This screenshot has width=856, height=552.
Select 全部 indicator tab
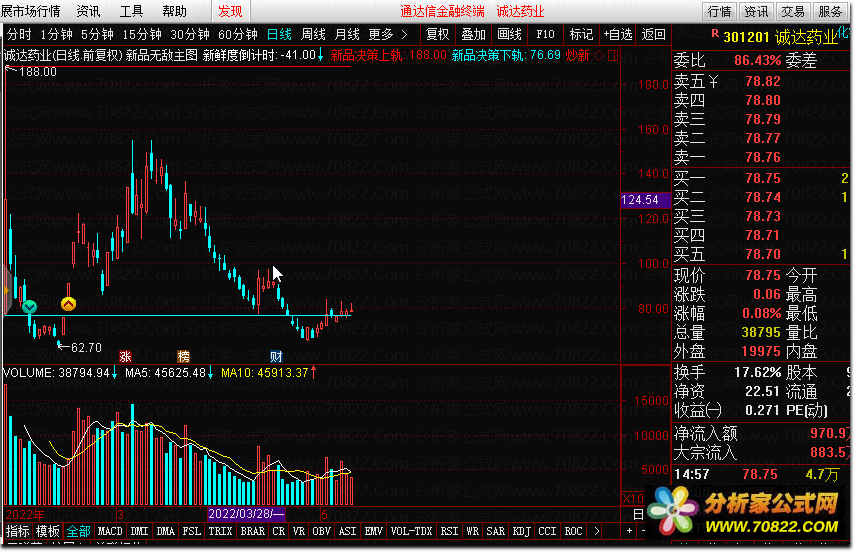(x=79, y=531)
